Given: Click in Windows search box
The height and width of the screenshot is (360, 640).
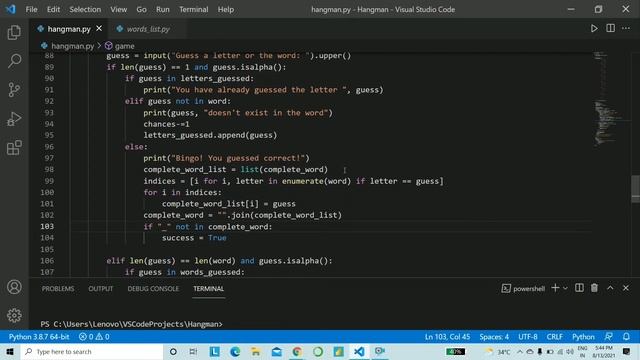Looking at the screenshot, I should tap(92, 351).
